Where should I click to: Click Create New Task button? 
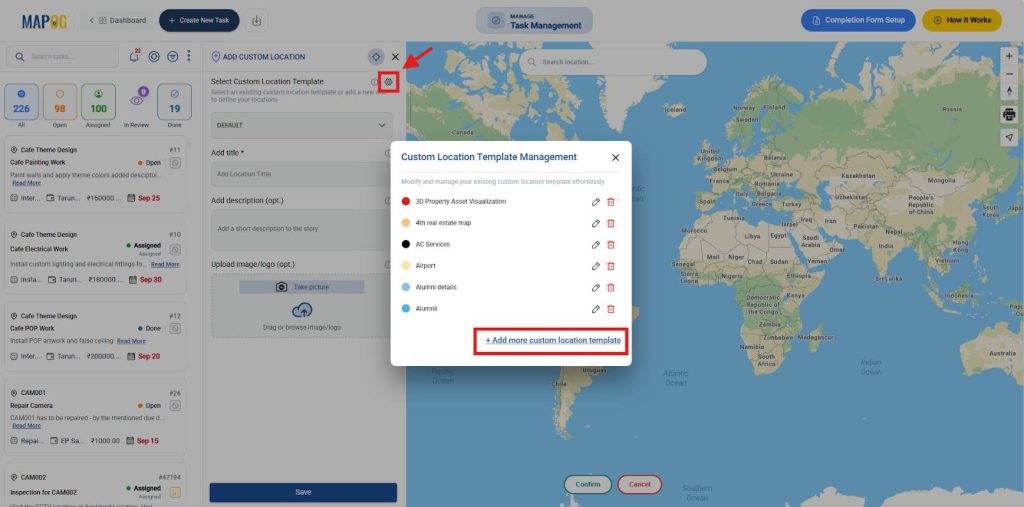pyautogui.click(x=199, y=20)
